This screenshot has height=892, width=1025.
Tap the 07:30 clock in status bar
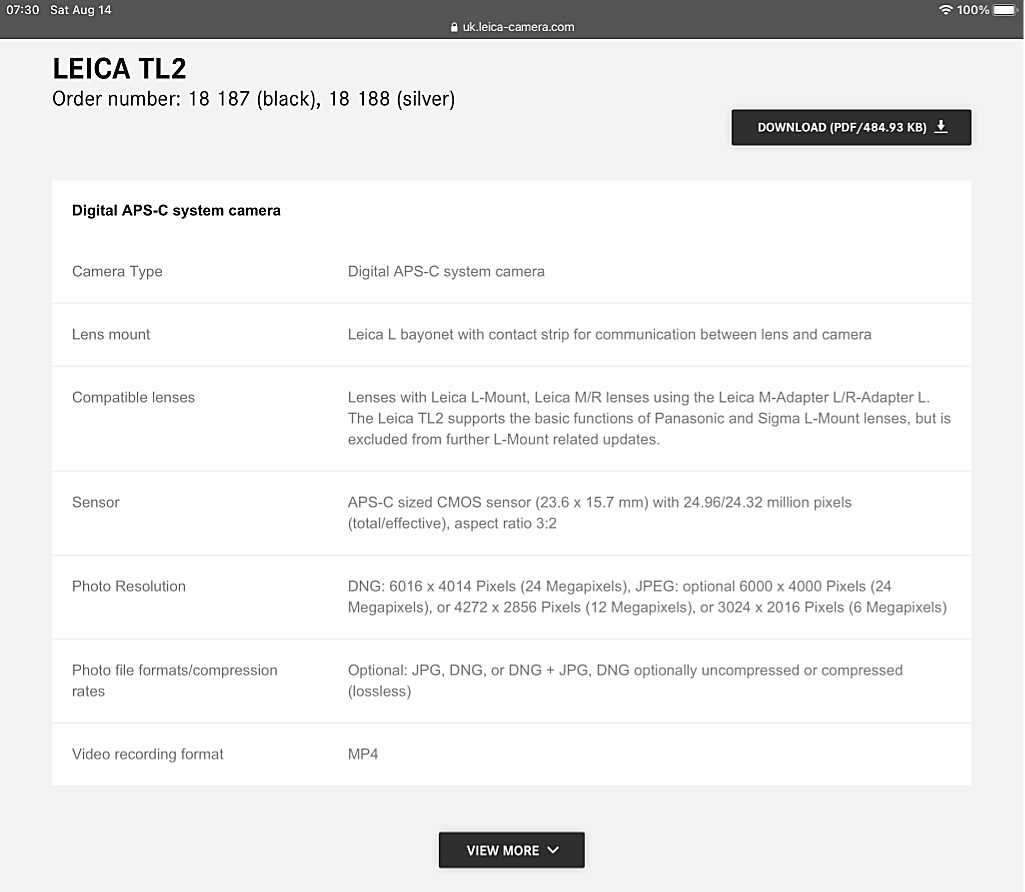click(x=23, y=10)
